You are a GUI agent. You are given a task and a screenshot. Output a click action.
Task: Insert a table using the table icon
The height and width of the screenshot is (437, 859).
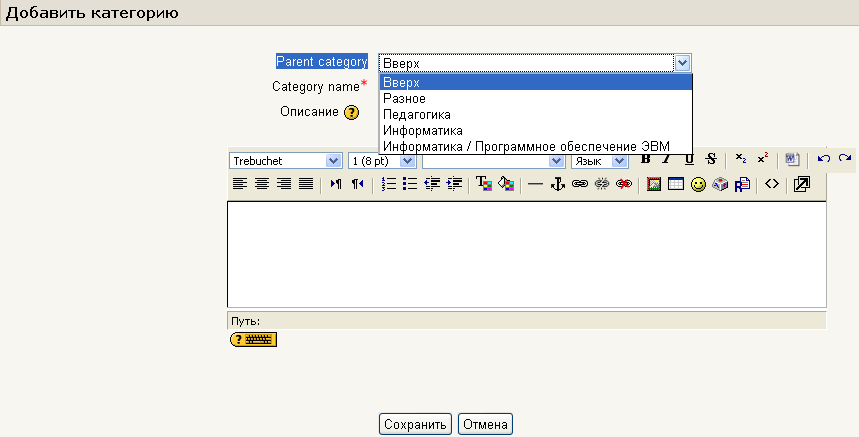pos(676,184)
